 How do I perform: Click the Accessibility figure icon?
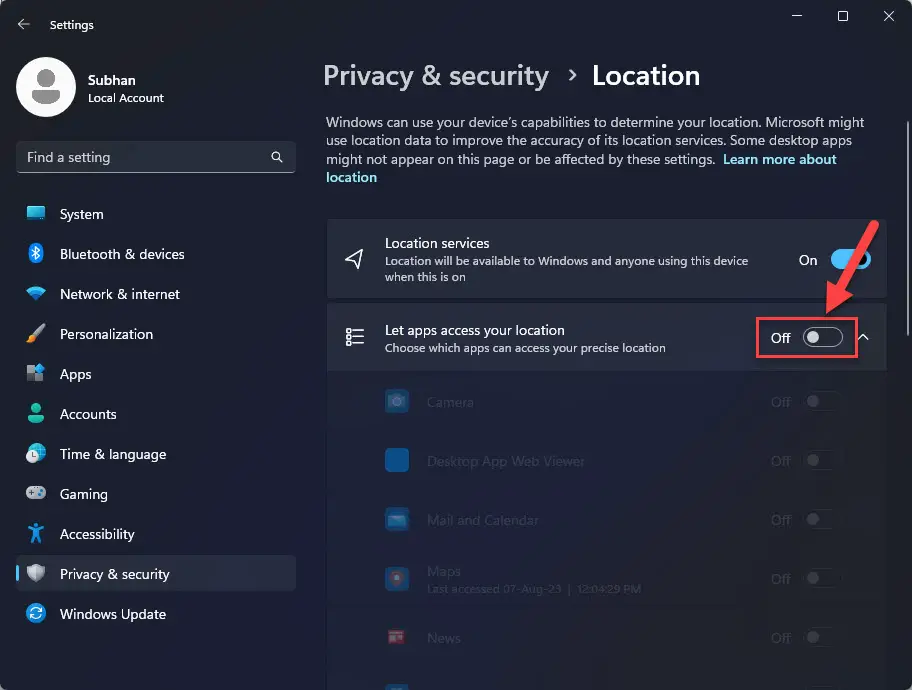point(36,533)
